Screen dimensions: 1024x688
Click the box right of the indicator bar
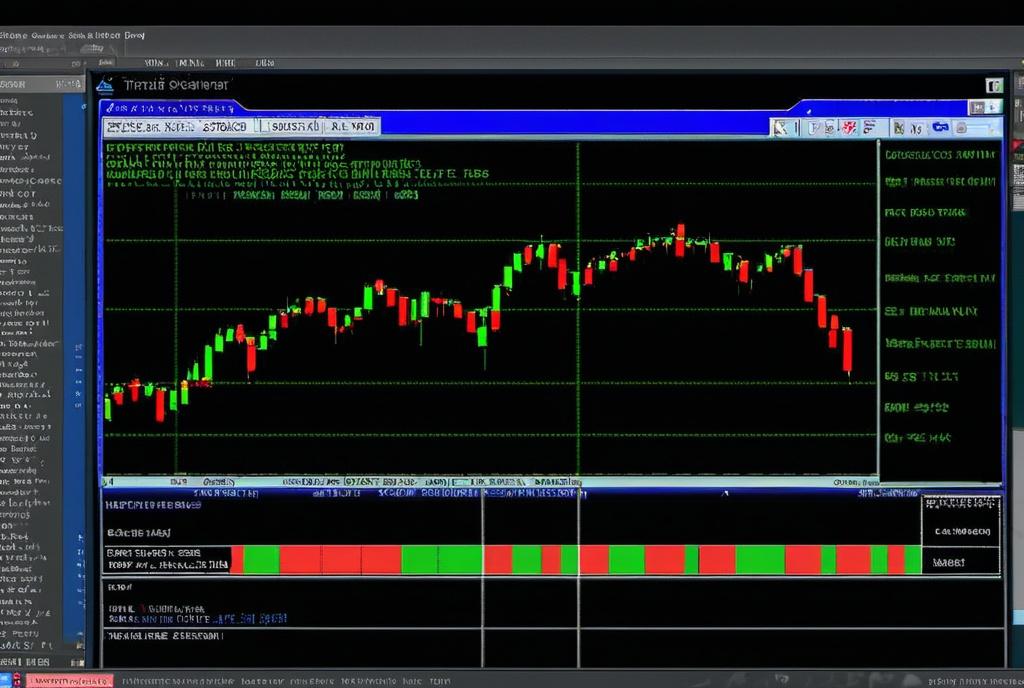pos(960,561)
